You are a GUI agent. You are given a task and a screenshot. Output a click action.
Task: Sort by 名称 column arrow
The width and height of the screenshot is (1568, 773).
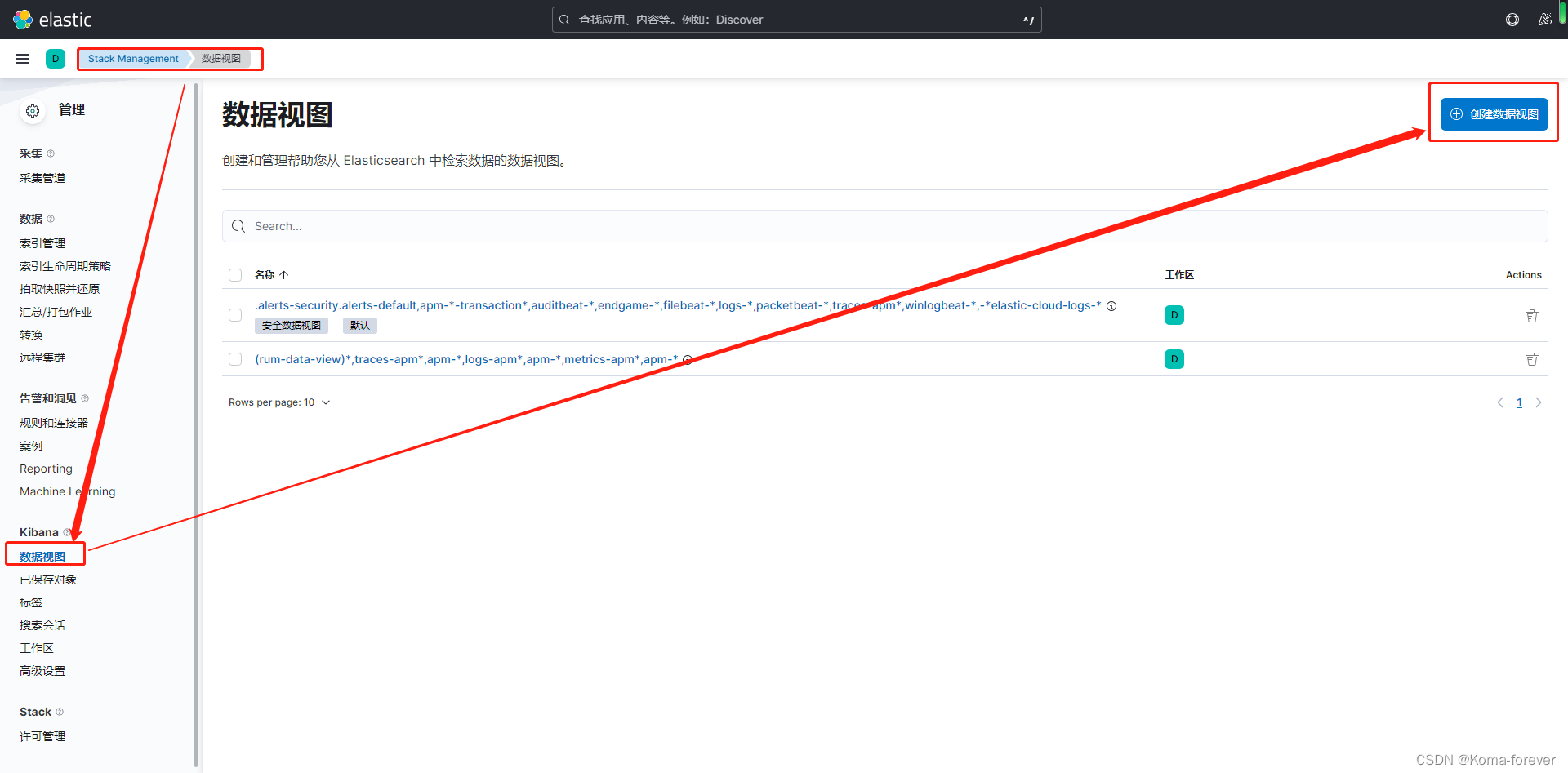click(284, 275)
